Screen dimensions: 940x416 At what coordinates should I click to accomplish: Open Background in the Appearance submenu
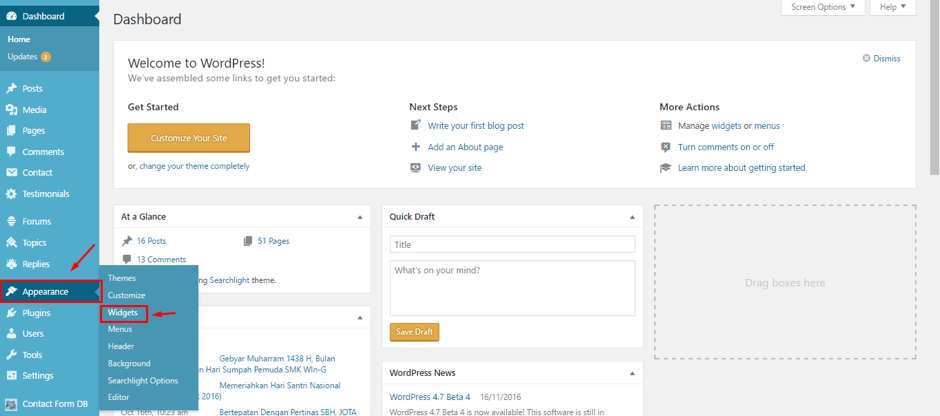click(129, 363)
